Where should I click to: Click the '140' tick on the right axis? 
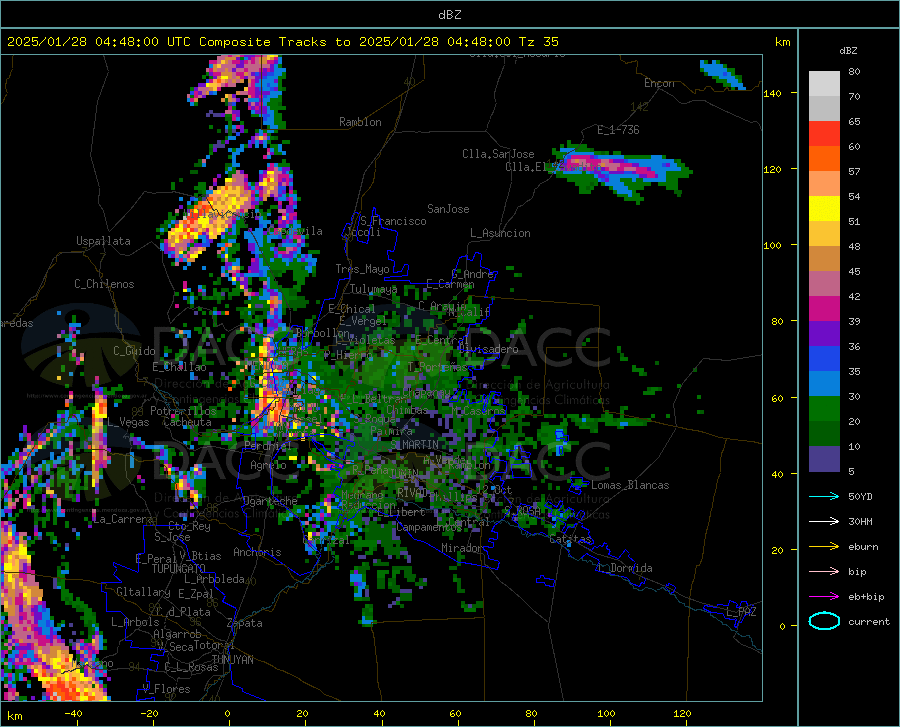[773, 93]
